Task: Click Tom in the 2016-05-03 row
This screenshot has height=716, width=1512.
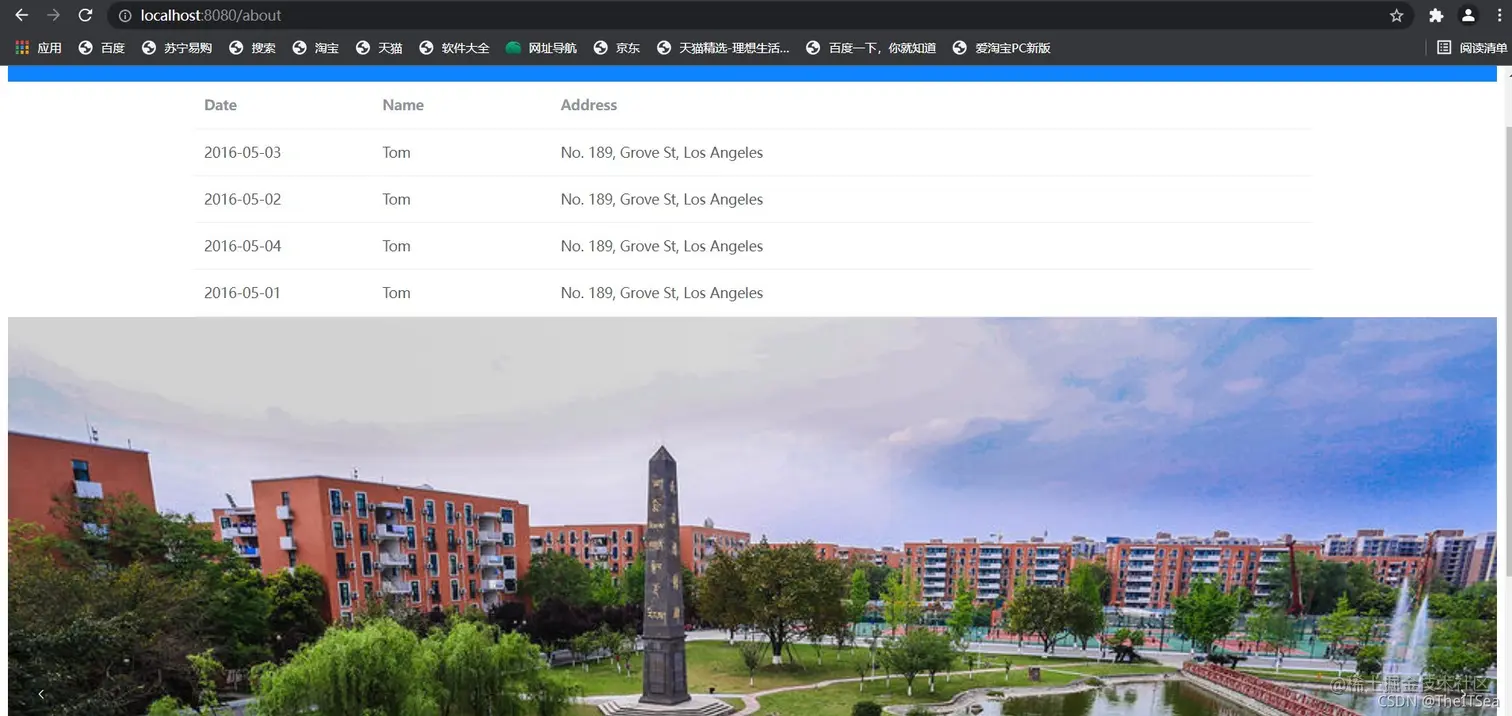Action: point(396,153)
